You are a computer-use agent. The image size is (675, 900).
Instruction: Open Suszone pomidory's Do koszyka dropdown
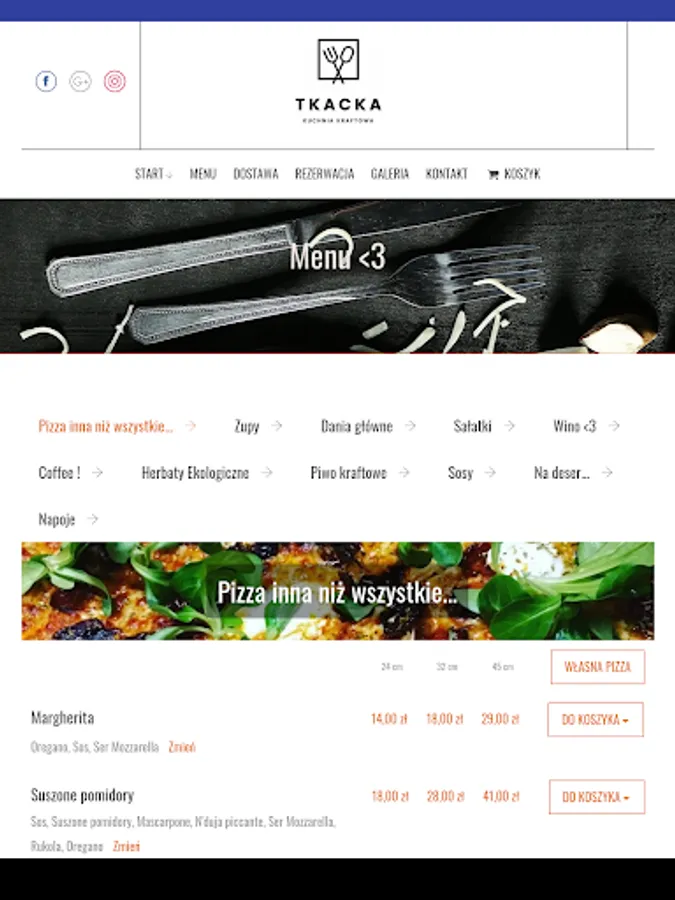(x=597, y=797)
